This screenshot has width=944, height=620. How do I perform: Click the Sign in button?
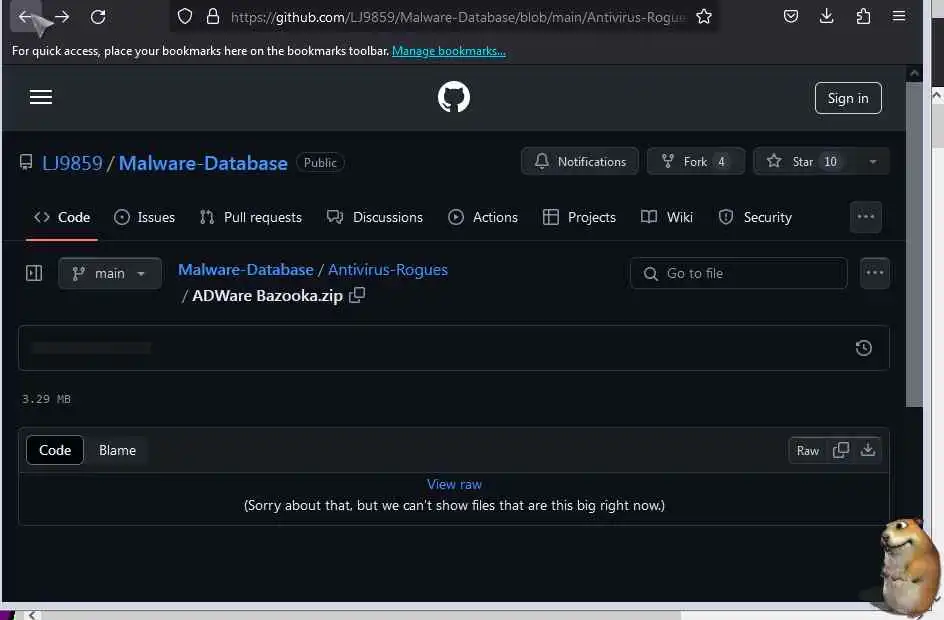[x=848, y=98]
